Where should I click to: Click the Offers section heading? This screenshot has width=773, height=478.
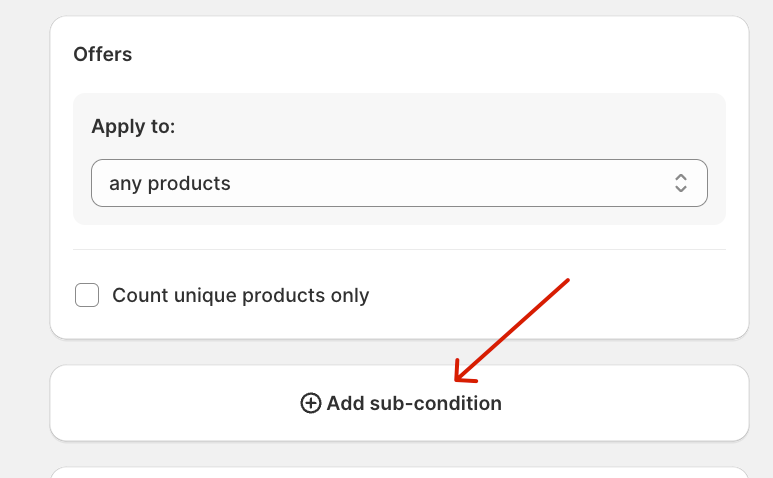(x=103, y=54)
